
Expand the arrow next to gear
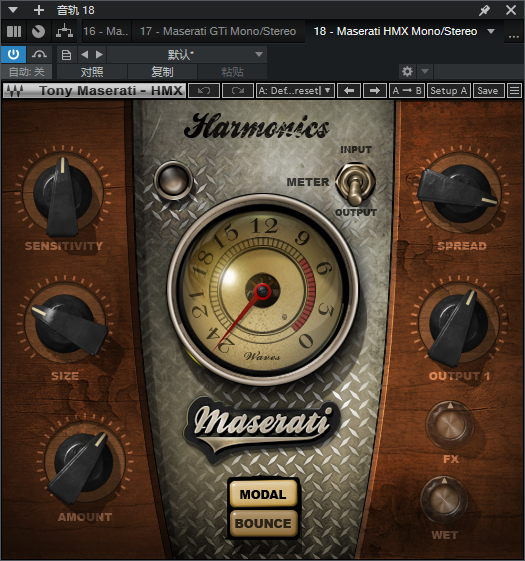pyautogui.click(x=425, y=72)
